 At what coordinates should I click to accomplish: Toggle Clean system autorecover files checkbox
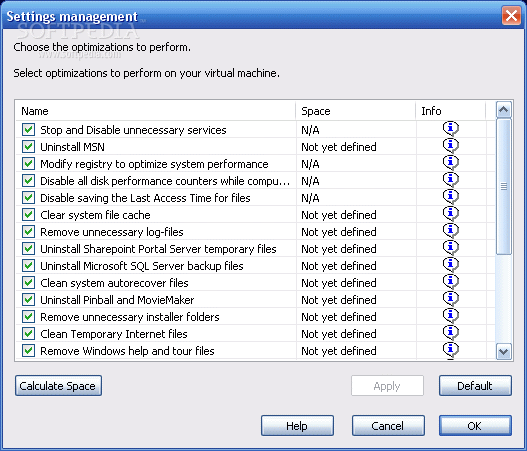coord(29,283)
